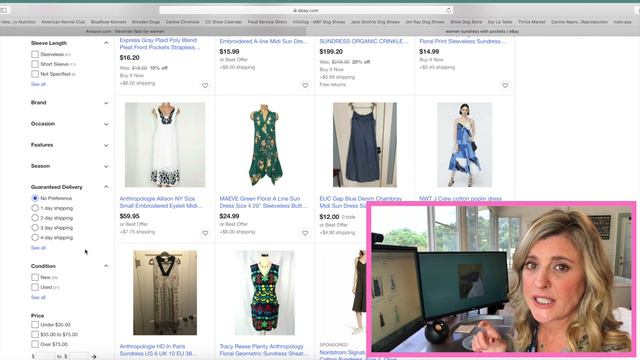Collapse the Sleeve Length filter section
The image size is (640, 360).
106,43
